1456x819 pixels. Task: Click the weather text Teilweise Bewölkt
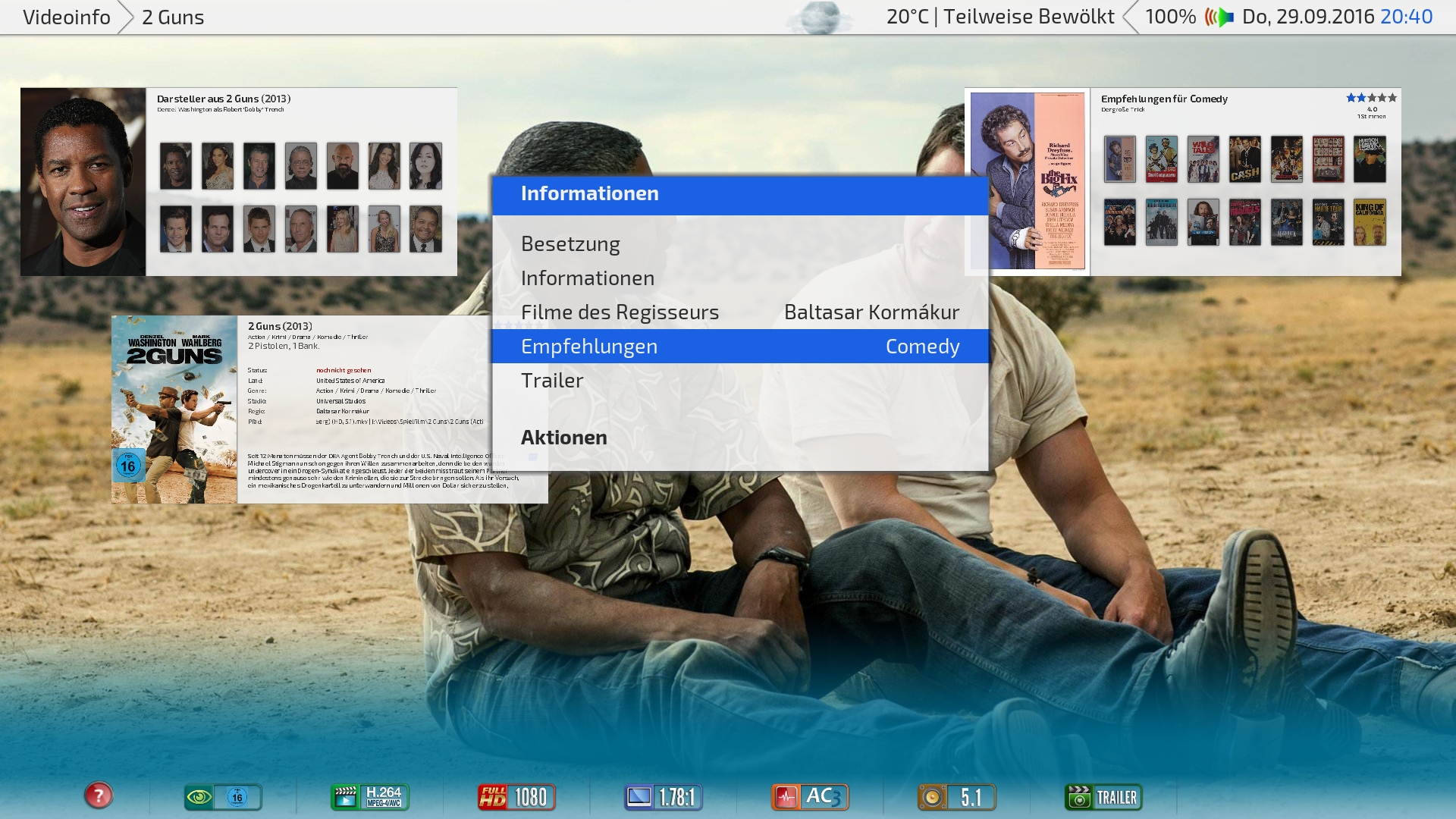point(1029,17)
